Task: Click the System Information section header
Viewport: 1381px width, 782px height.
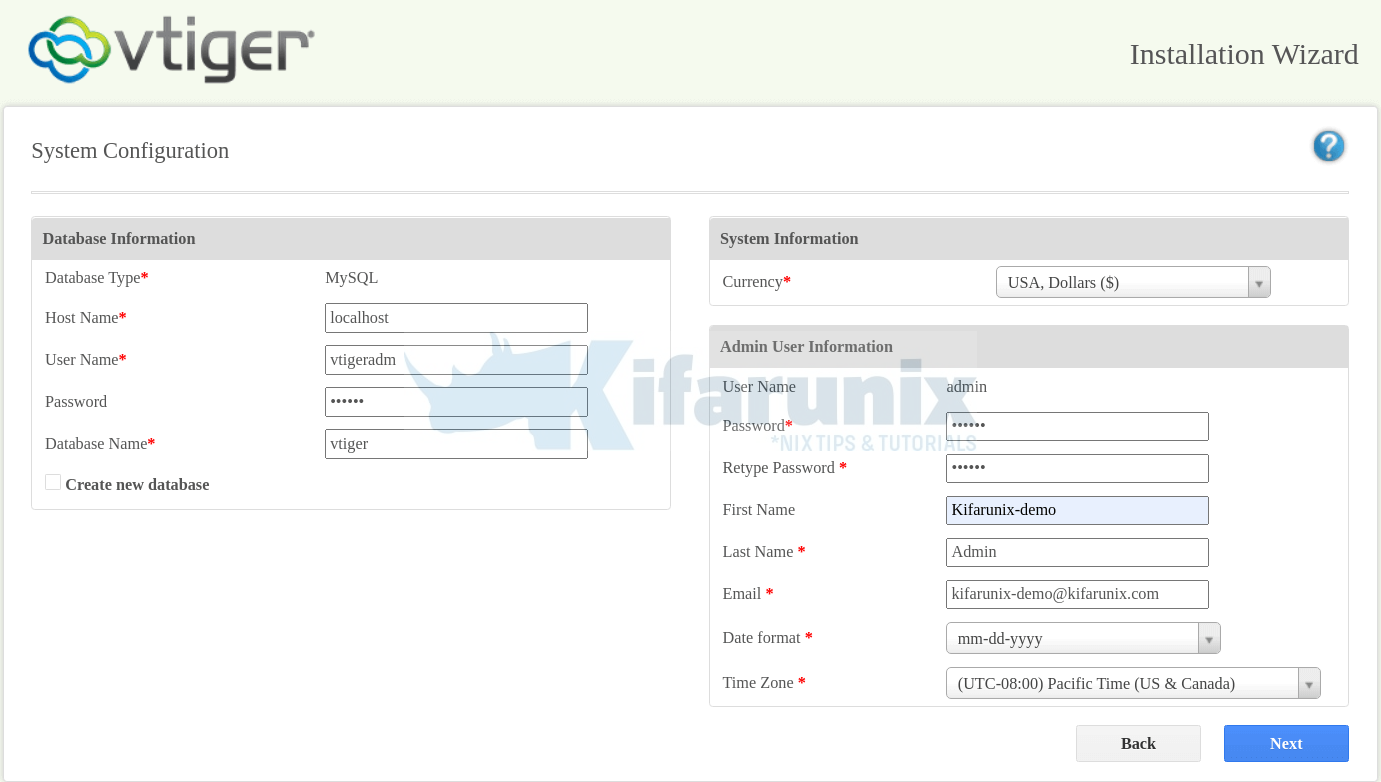Action: point(788,238)
